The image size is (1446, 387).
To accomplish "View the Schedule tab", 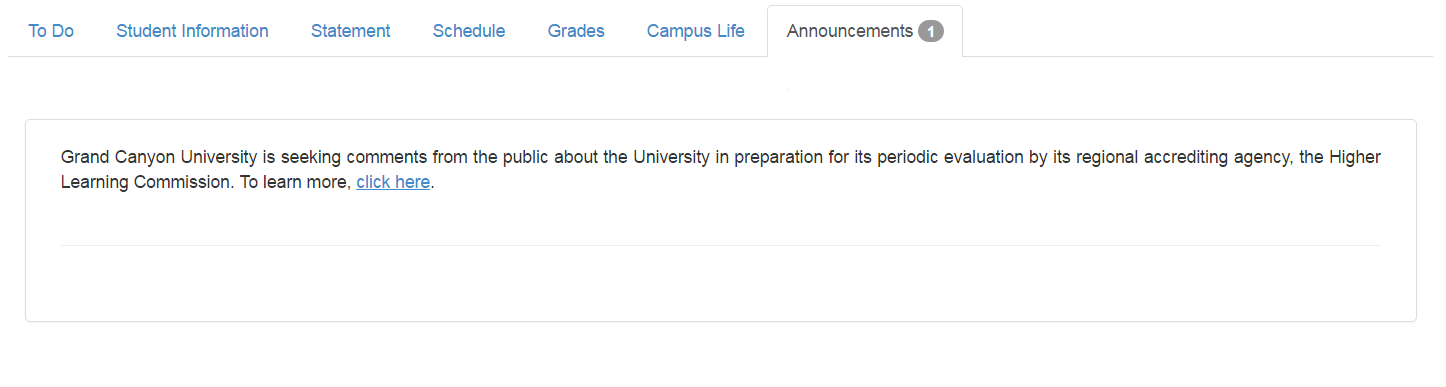I will click(469, 31).
